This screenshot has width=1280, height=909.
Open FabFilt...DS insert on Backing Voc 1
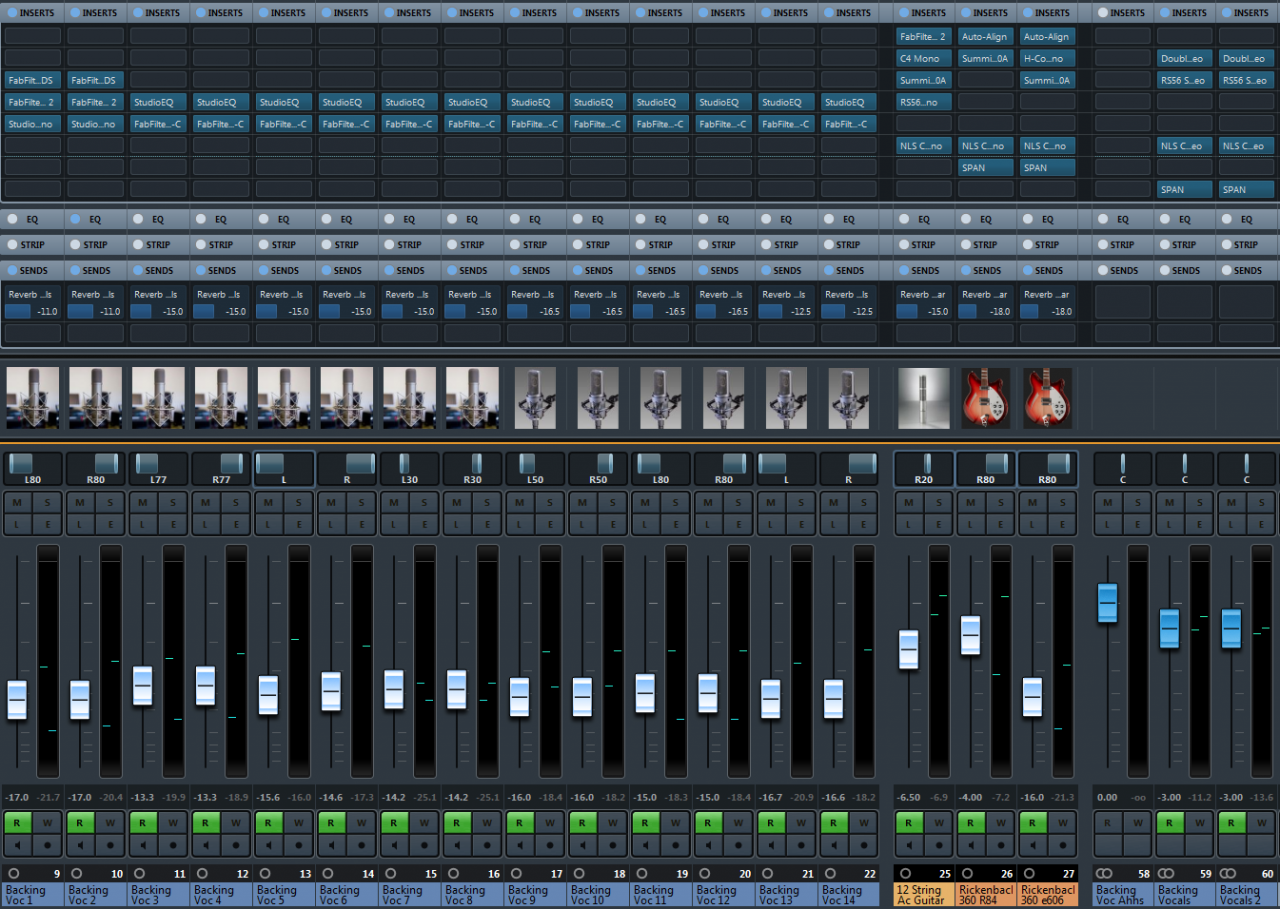[x=33, y=80]
